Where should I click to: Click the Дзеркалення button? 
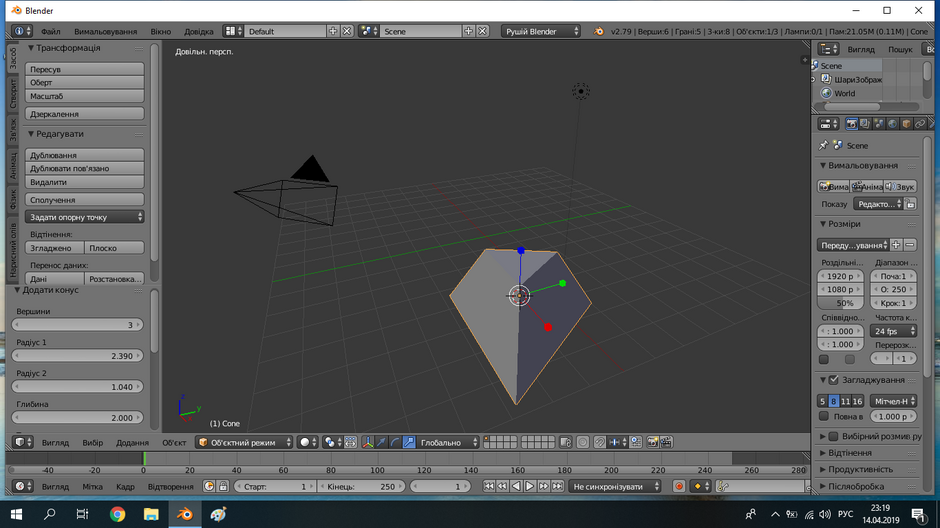(85, 113)
